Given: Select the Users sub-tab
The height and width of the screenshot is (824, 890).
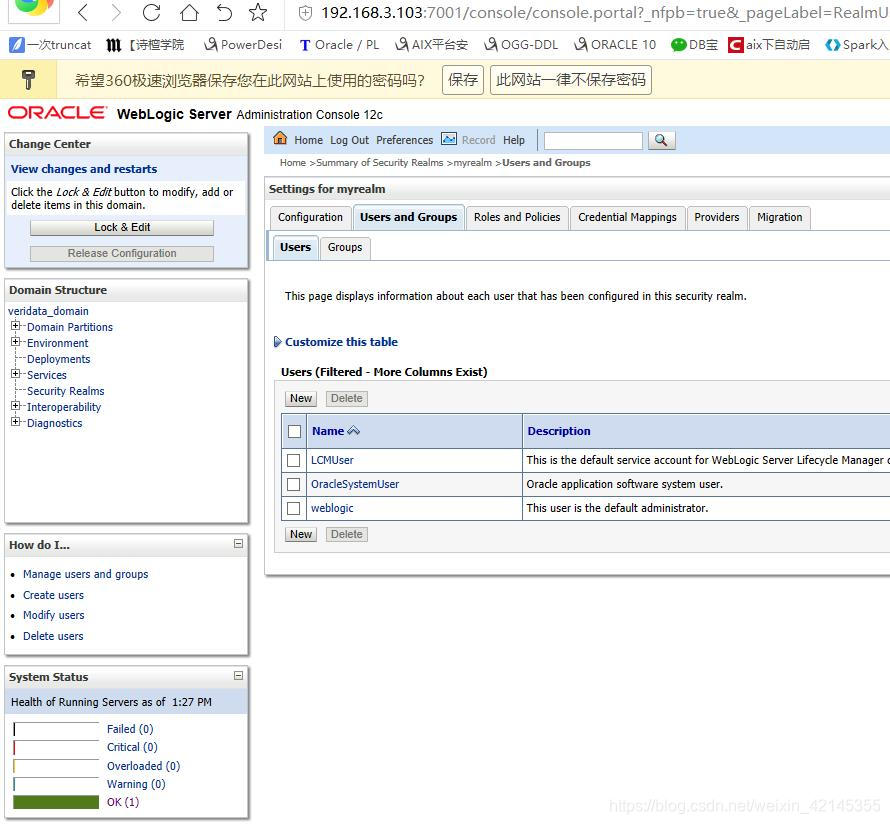Looking at the screenshot, I should point(295,247).
